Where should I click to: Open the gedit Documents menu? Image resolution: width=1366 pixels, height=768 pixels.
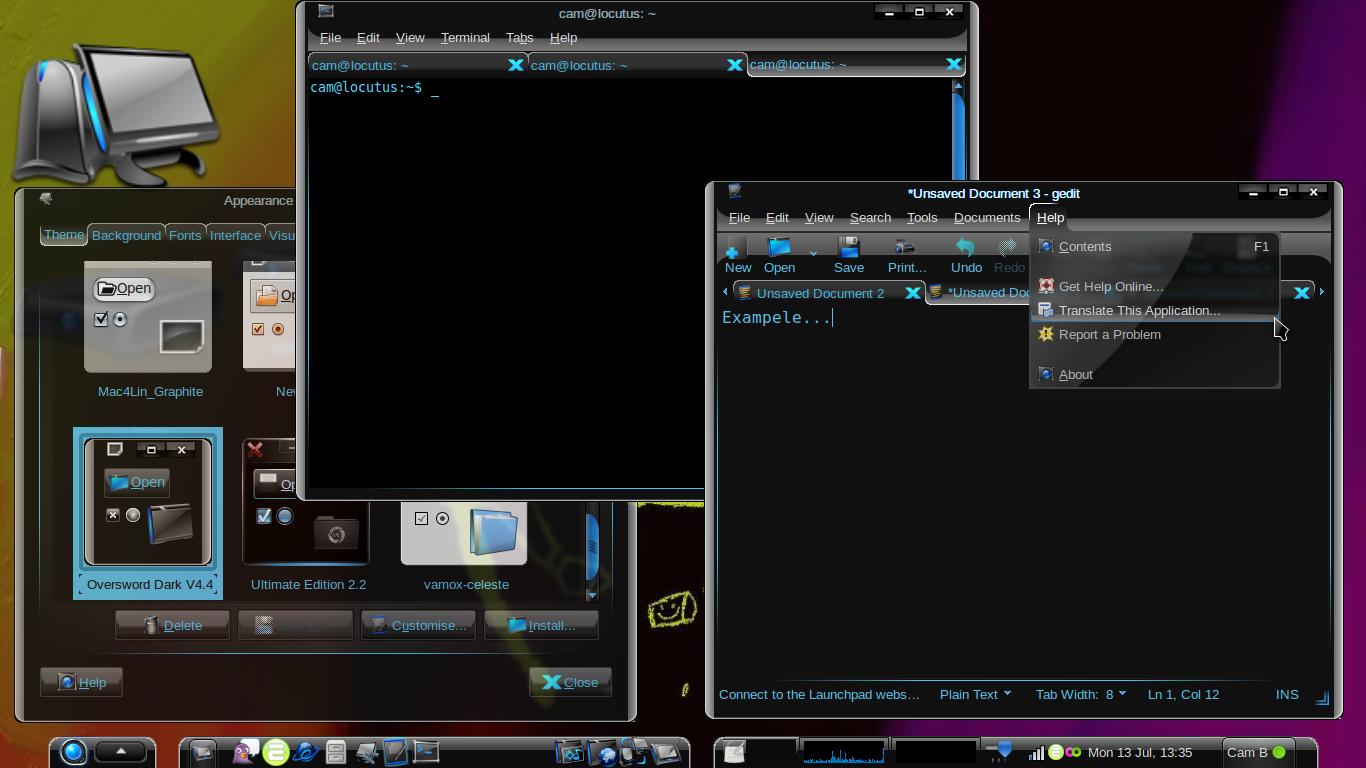(986, 217)
